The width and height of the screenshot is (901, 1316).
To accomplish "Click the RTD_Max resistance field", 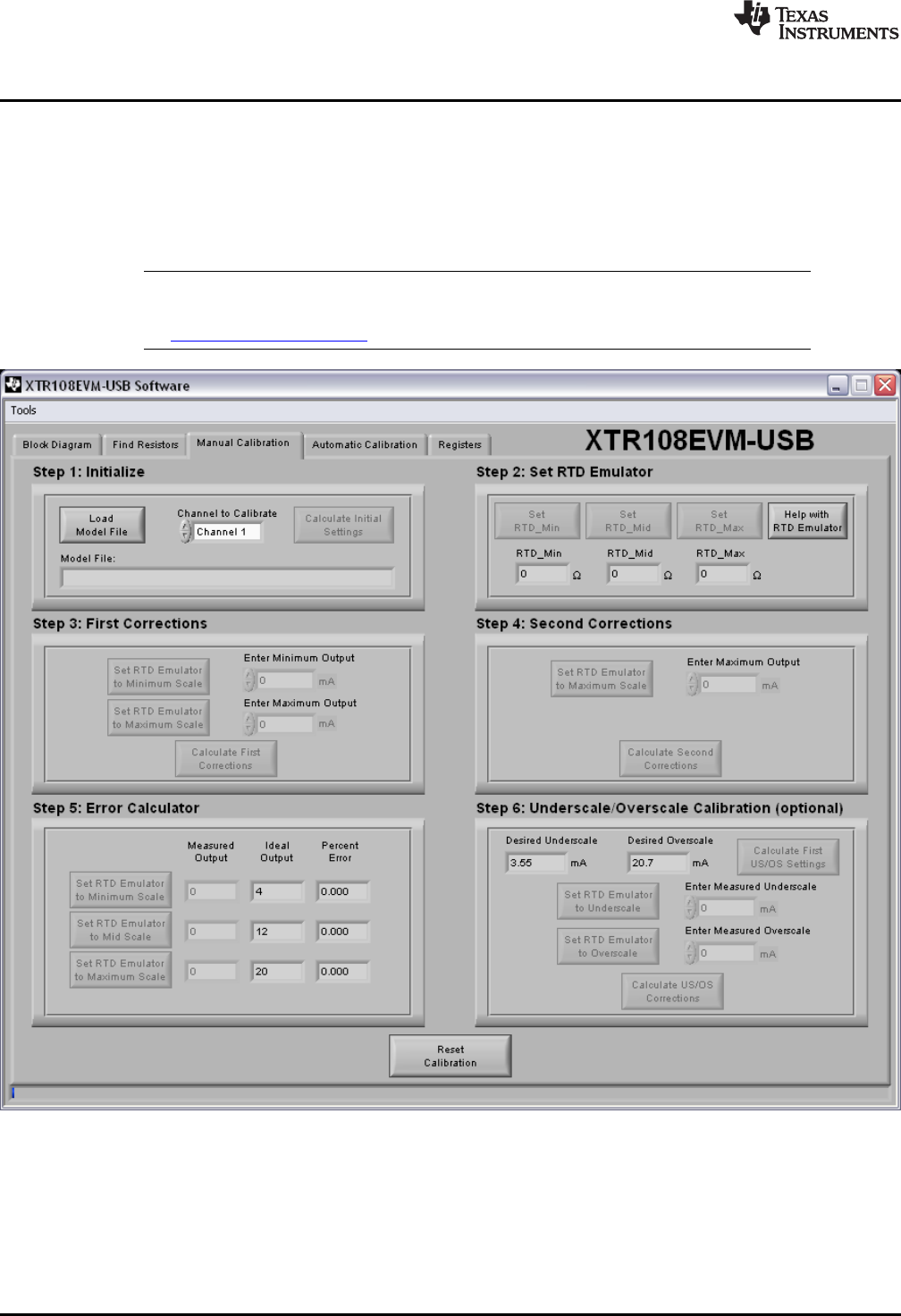I will [723, 574].
